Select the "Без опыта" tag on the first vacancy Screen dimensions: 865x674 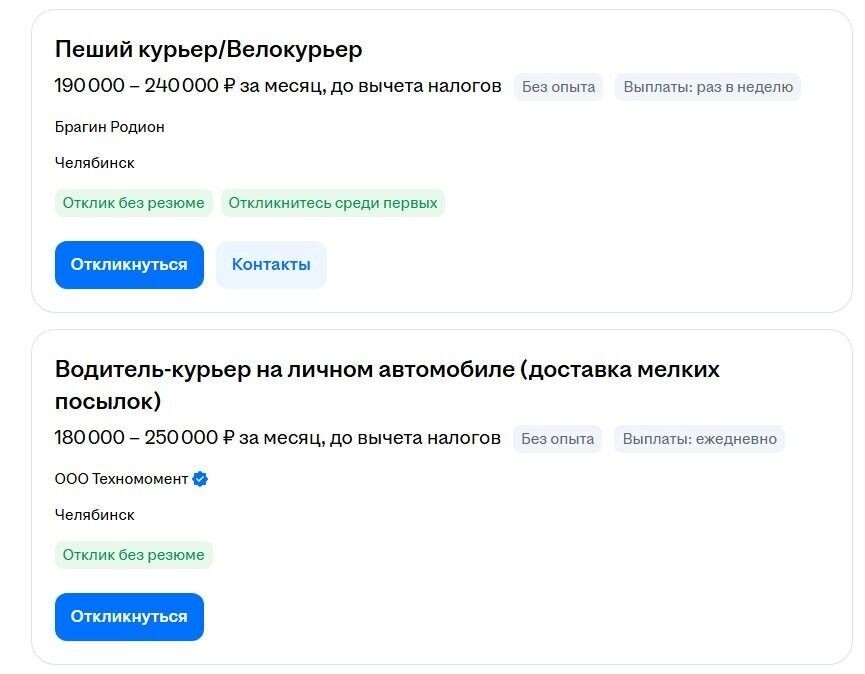(x=556, y=87)
